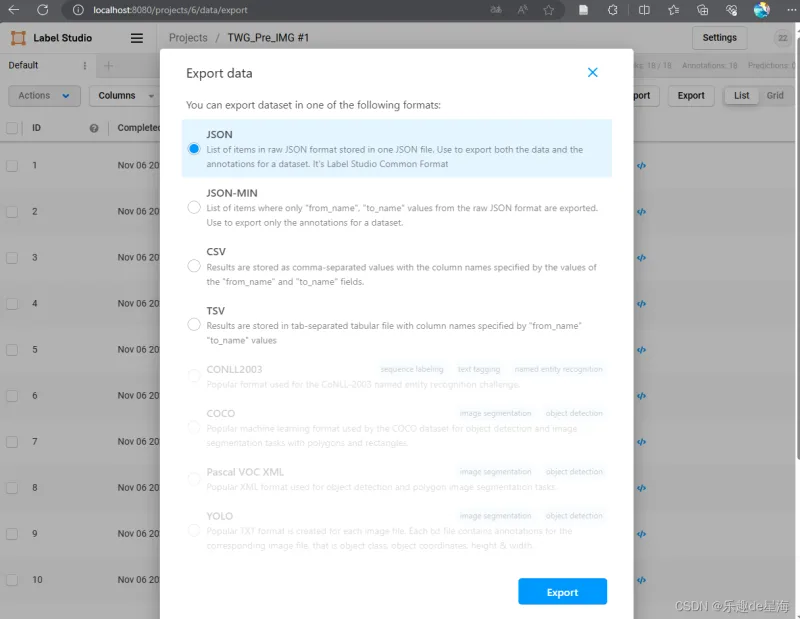Open the browser profile avatar

point(761,10)
